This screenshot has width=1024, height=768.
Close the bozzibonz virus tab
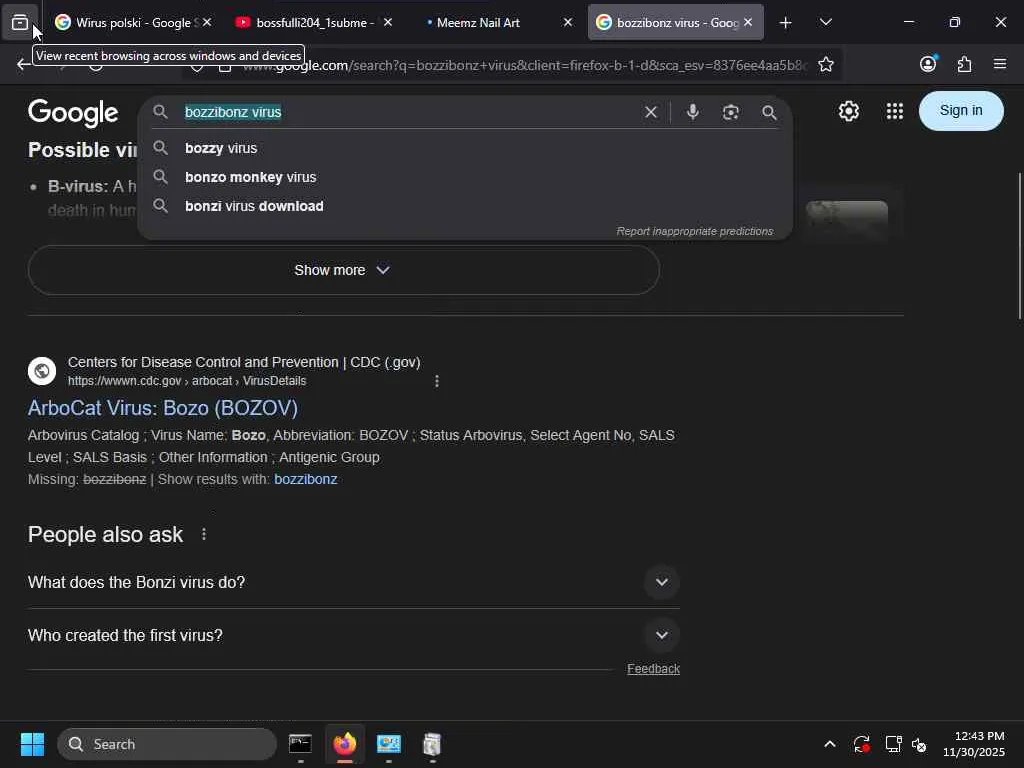click(748, 22)
